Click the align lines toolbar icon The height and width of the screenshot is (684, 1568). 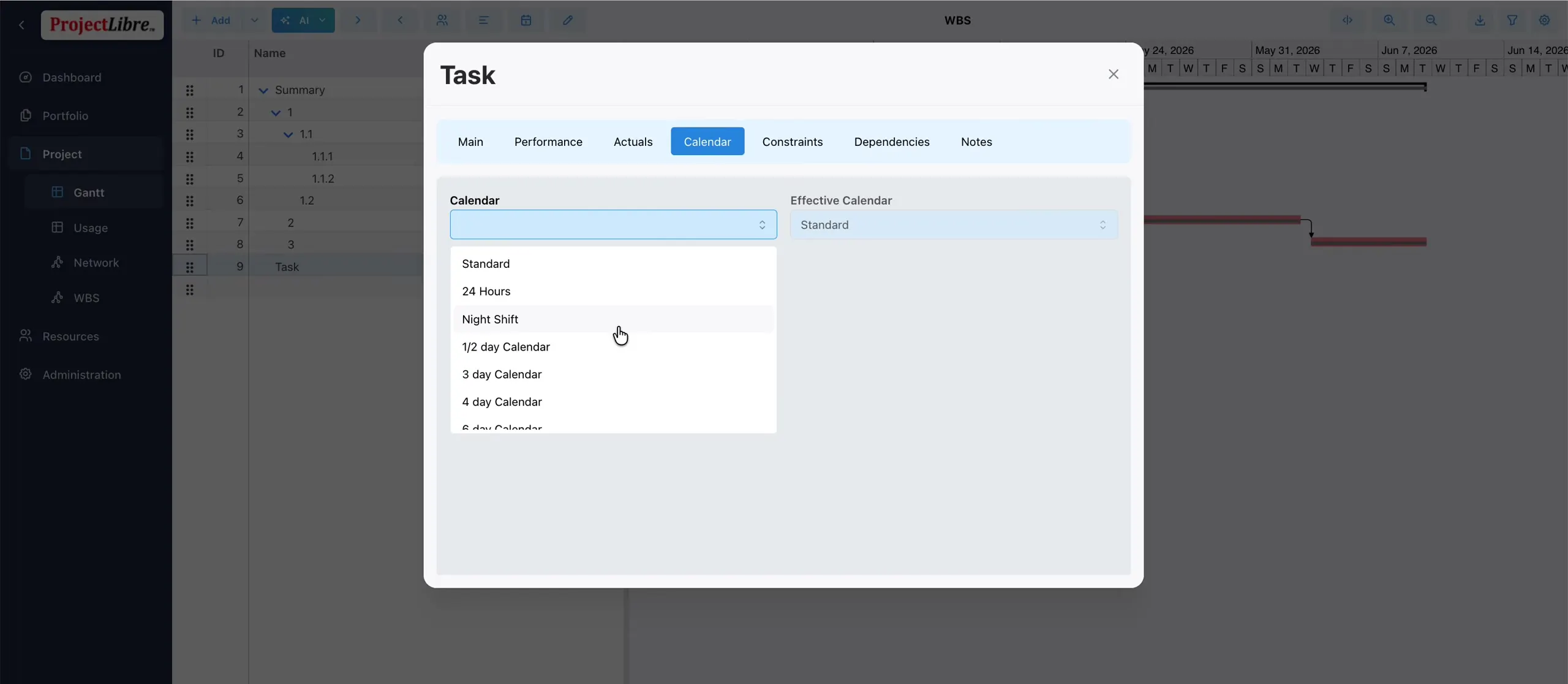coord(483,20)
